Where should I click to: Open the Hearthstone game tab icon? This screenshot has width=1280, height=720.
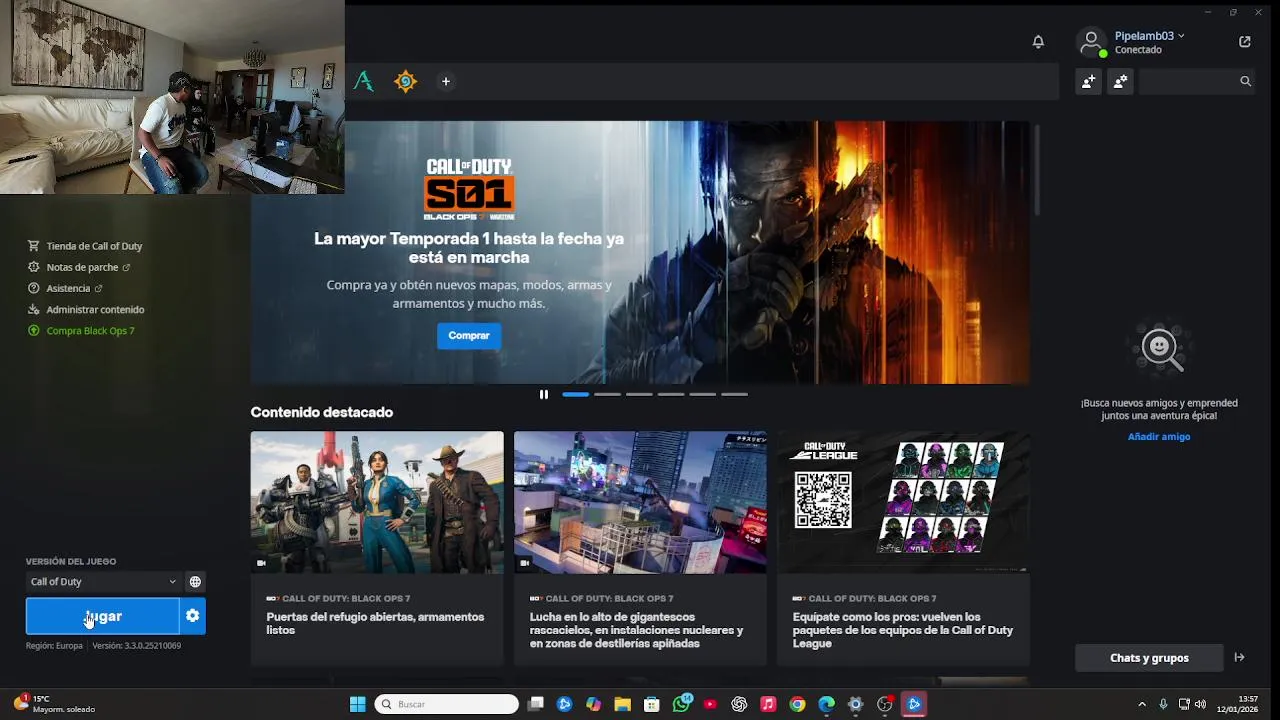pos(405,81)
